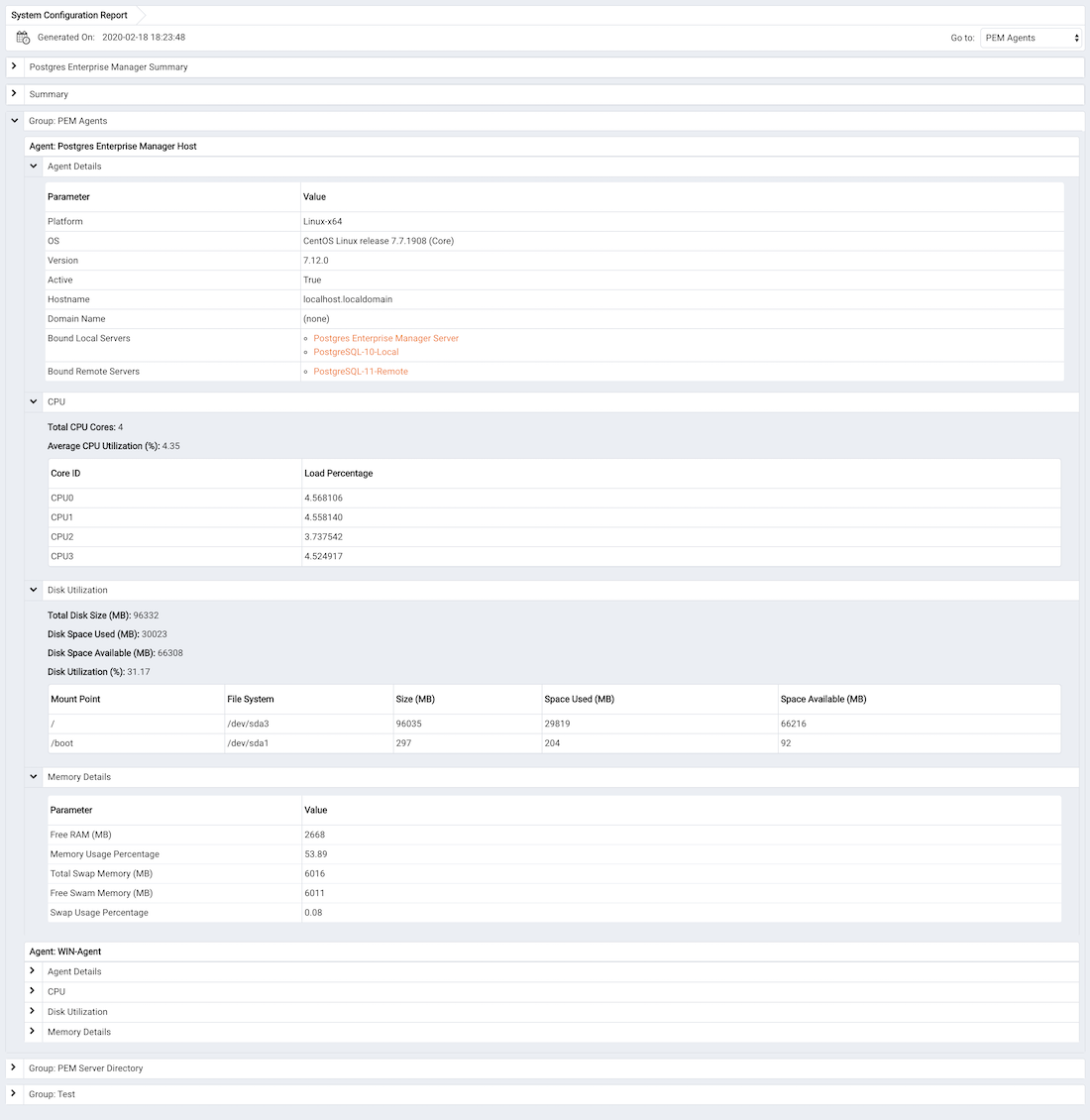Select the Linux-x64 platform value
Screen dimensions: 1090x1120
point(322,221)
